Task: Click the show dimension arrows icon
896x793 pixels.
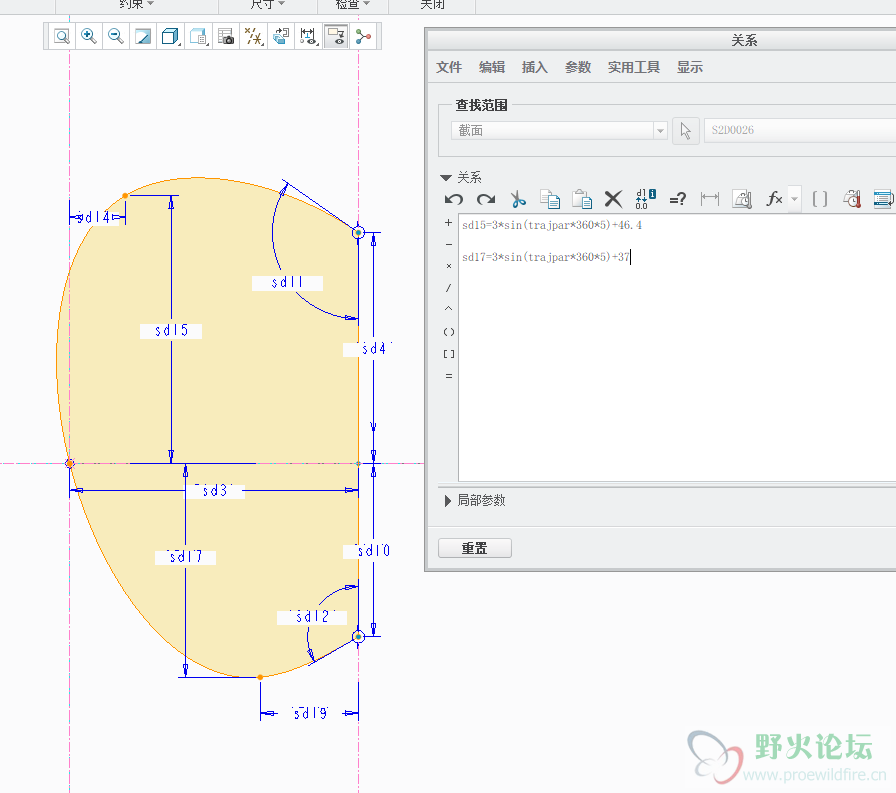Action: (x=710, y=199)
